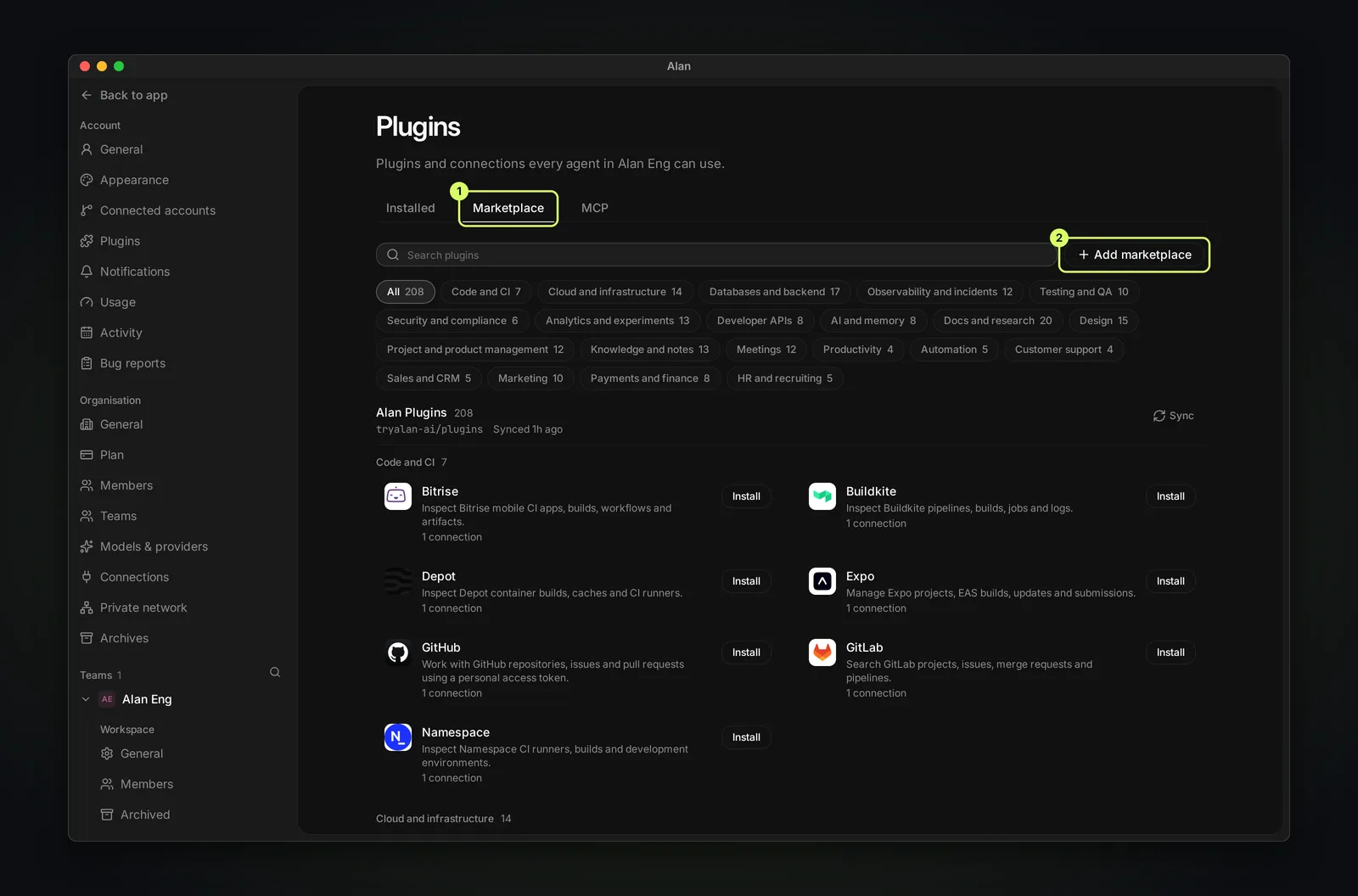The height and width of the screenshot is (896, 1358).
Task: Click the Private network icon
Action: click(87, 608)
